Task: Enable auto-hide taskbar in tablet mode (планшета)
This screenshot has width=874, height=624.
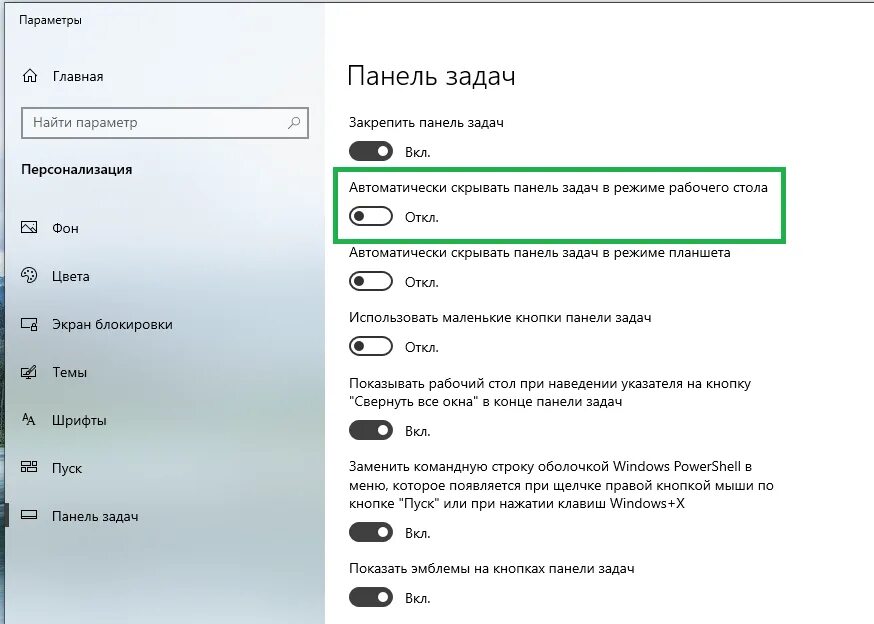Action: (371, 282)
